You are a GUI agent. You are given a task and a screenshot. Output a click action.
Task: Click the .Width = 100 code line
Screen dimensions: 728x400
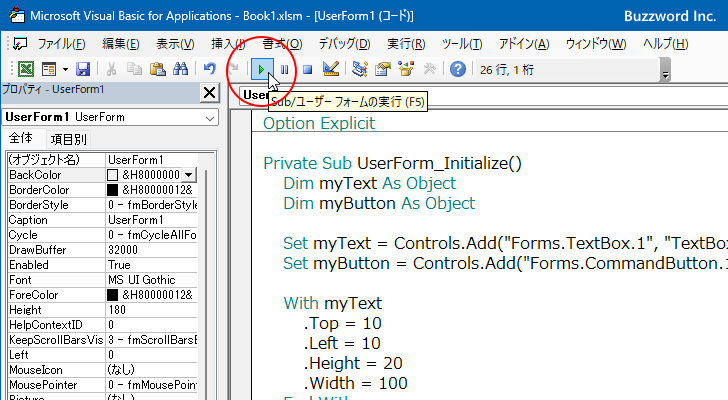click(356, 383)
